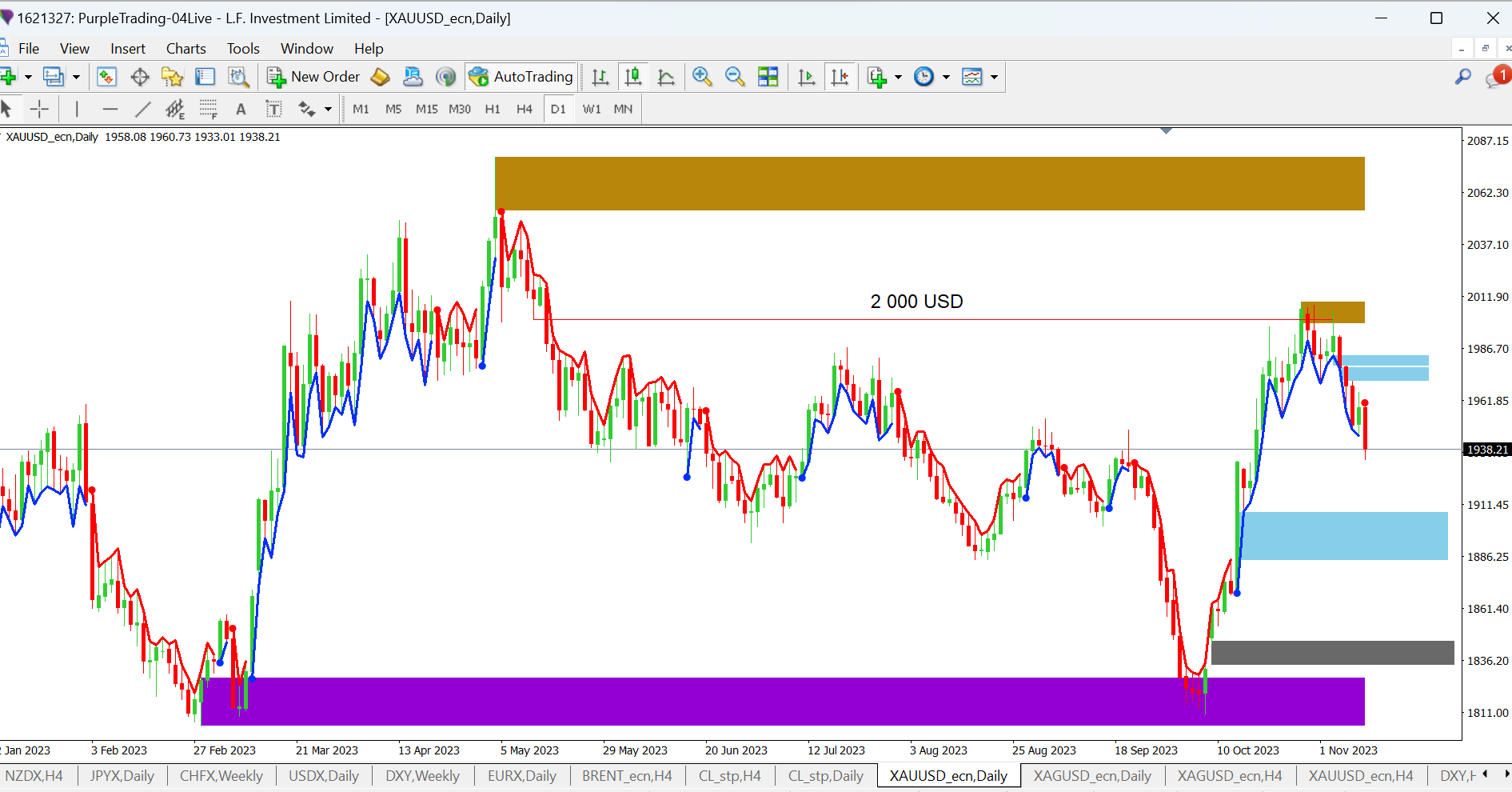Open the Data Window crosshair-circle icon
The height and width of the screenshot is (792, 1512).
140,77
